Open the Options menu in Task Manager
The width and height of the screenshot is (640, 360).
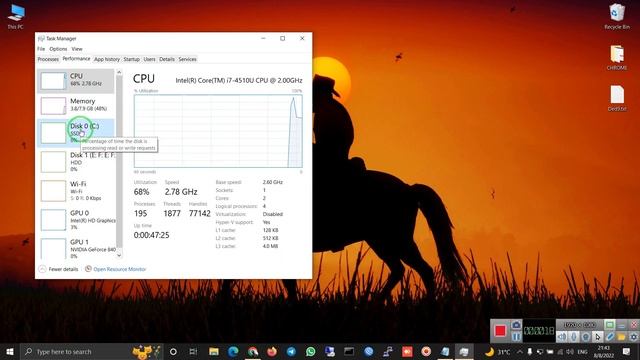pyautogui.click(x=58, y=49)
